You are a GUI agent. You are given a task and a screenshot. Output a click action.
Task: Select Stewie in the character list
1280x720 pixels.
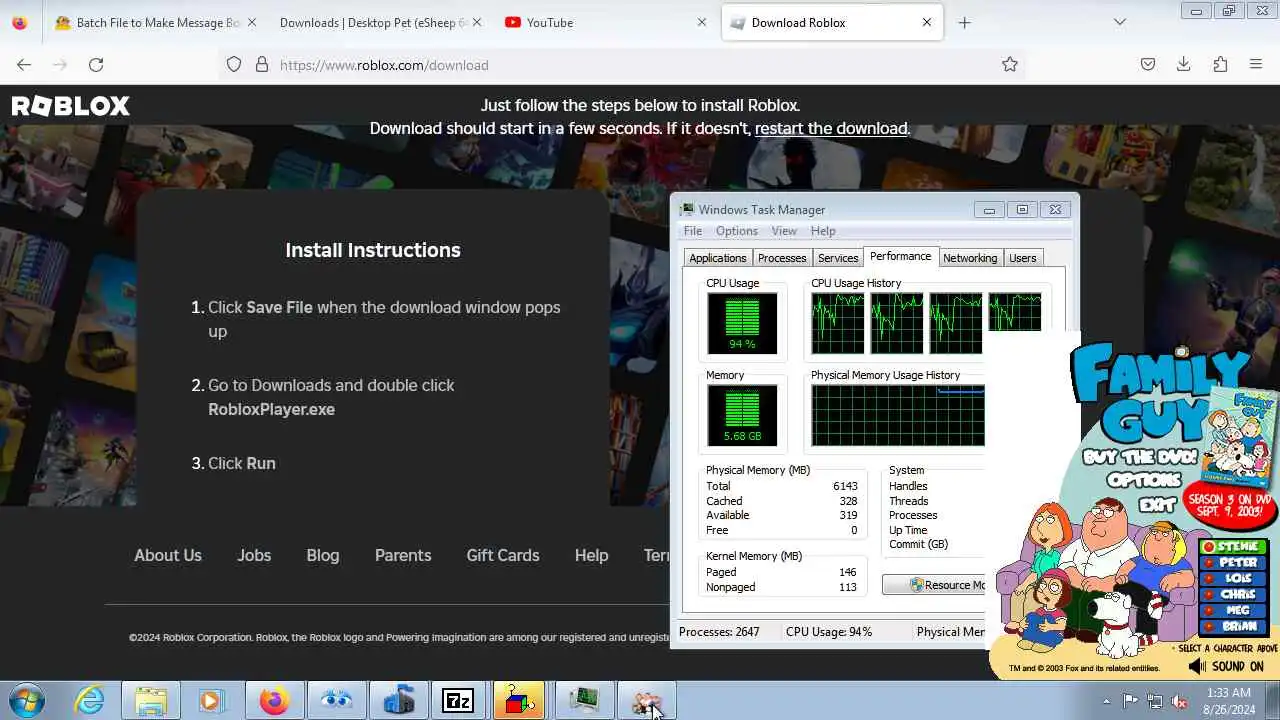(1235, 547)
